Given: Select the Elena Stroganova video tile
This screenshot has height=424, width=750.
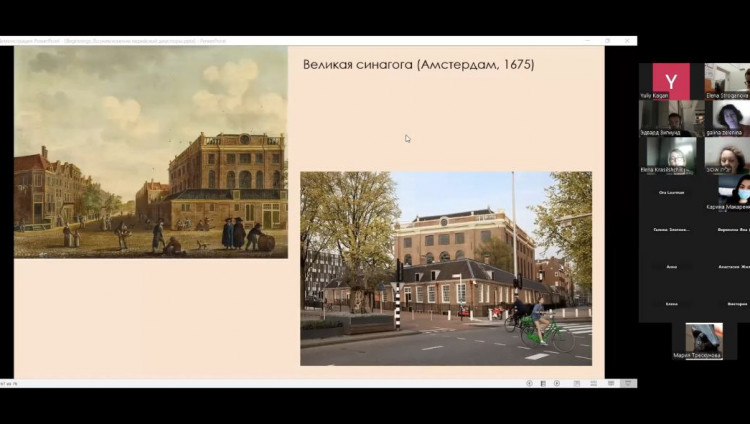Looking at the screenshot, I should [x=727, y=81].
